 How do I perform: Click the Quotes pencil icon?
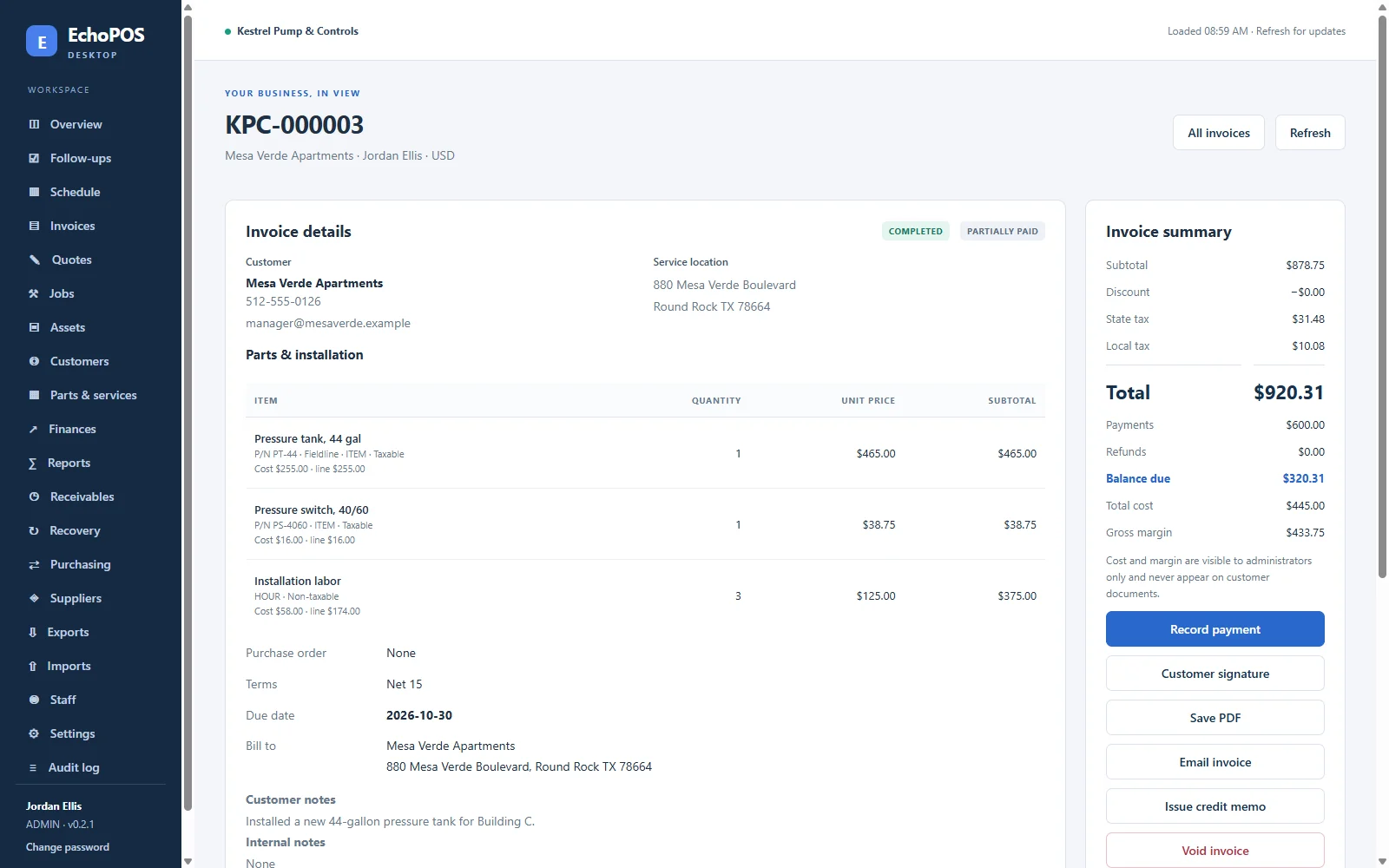click(x=35, y=260)
